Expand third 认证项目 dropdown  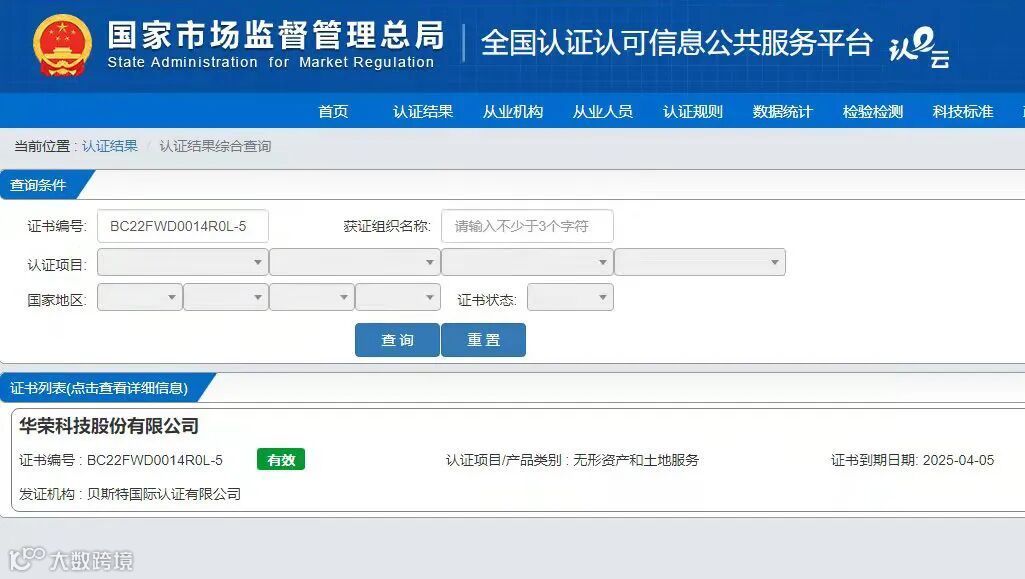[x=528, y=262]
